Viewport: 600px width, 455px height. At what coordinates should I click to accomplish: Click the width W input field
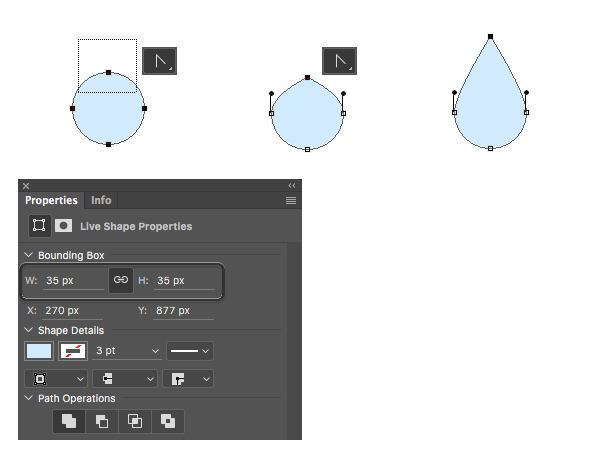point(74,281)
